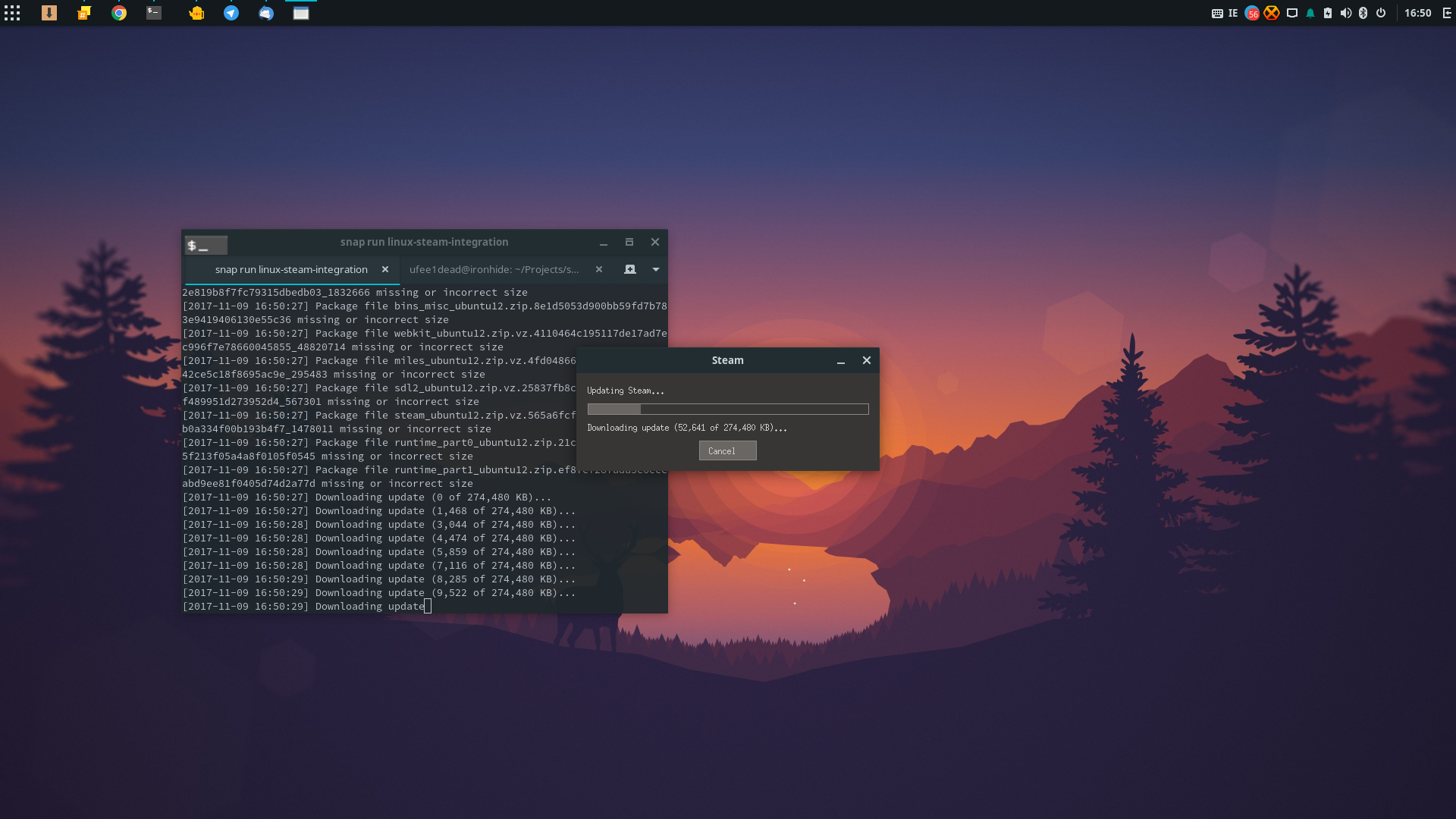Open the volume speaker control
This screenshot has width=1456, height=819.
1346,13
